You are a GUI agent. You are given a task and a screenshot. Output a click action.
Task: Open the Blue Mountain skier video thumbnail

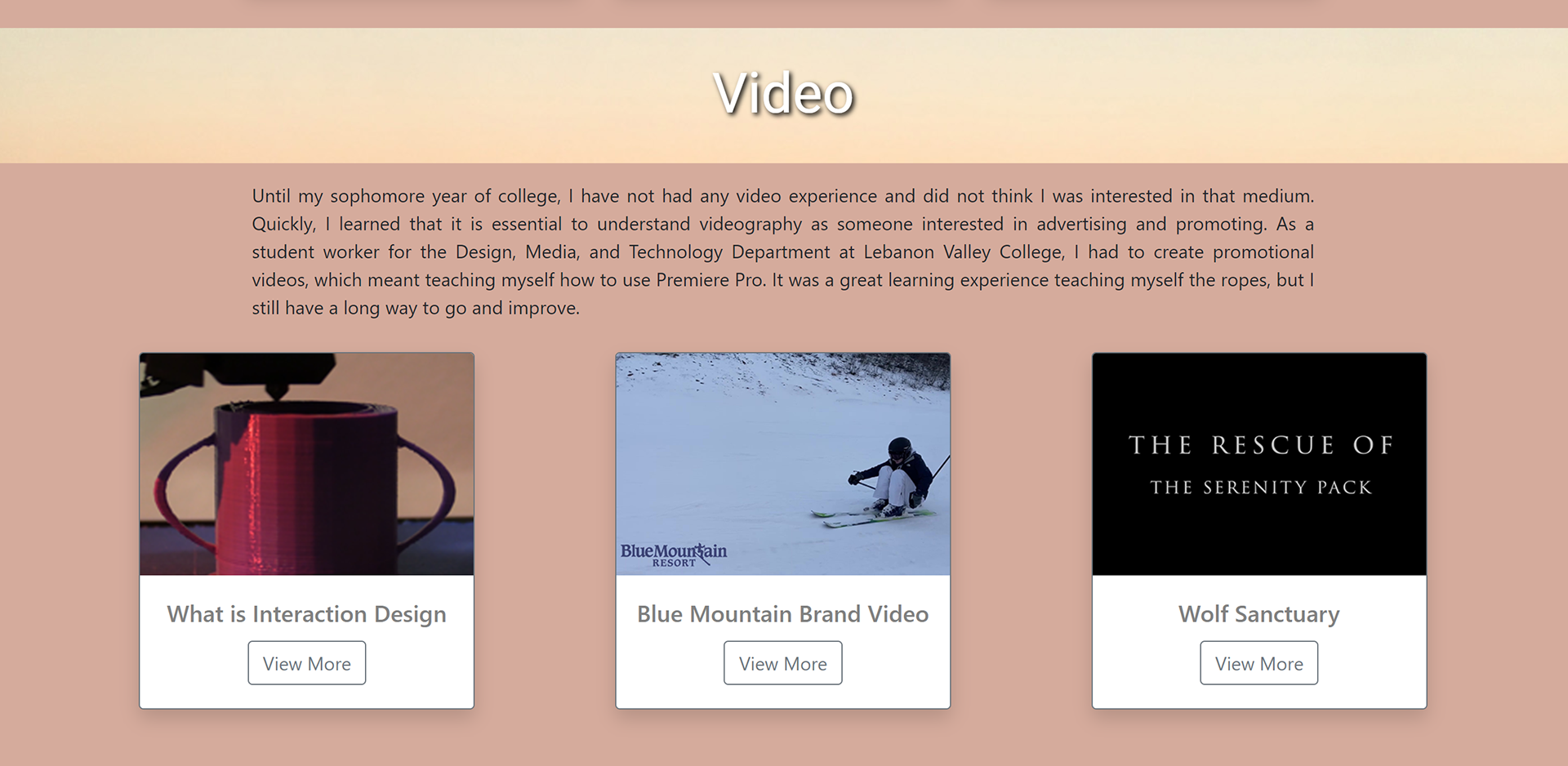pos(782,464)
